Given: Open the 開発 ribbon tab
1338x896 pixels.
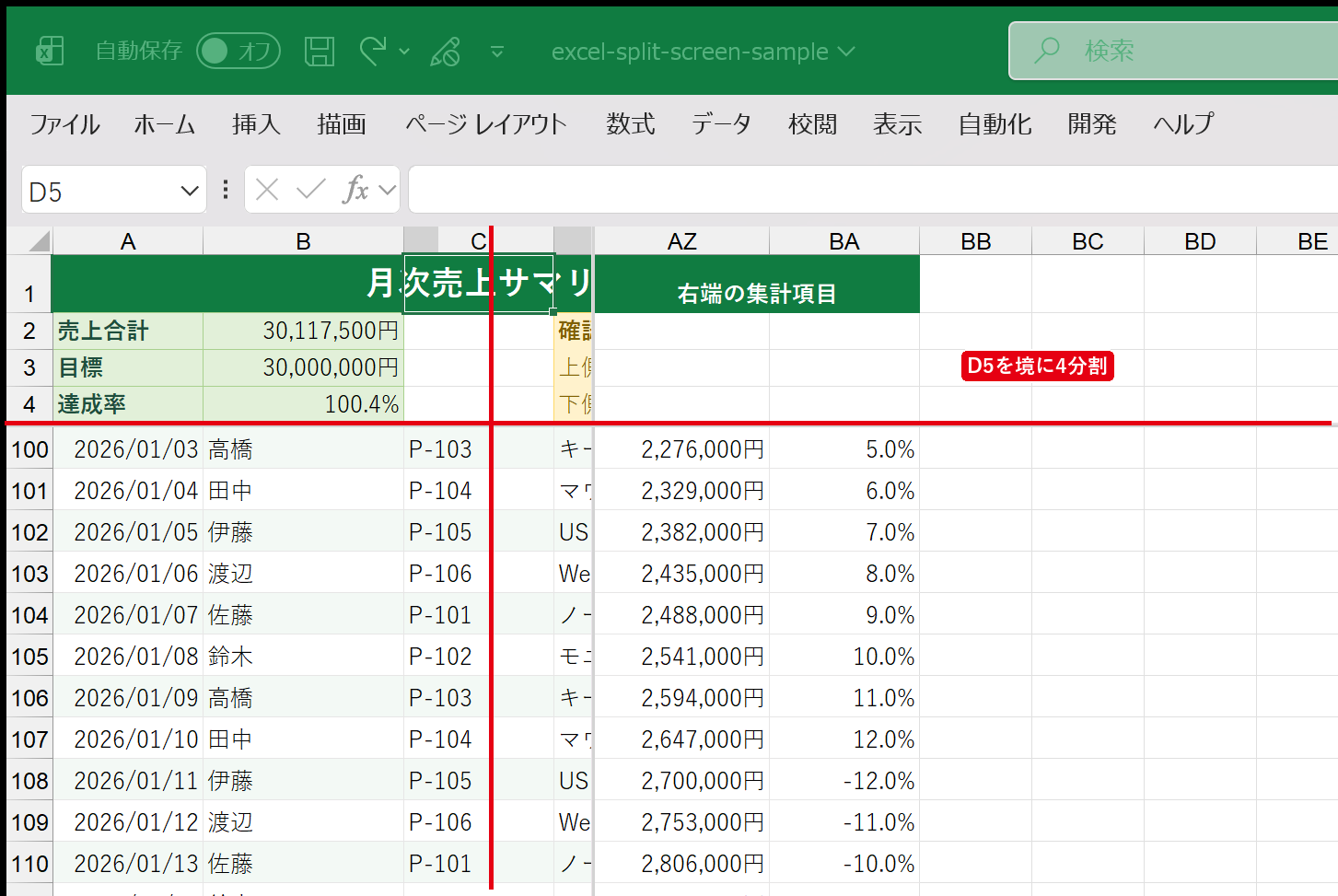Looking at the screenshot, I should pos(1092,124).
